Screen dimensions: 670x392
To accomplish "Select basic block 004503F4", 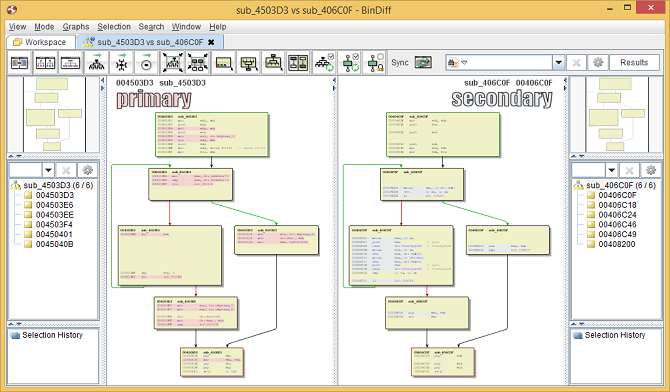I will click(x=54, y=224).
